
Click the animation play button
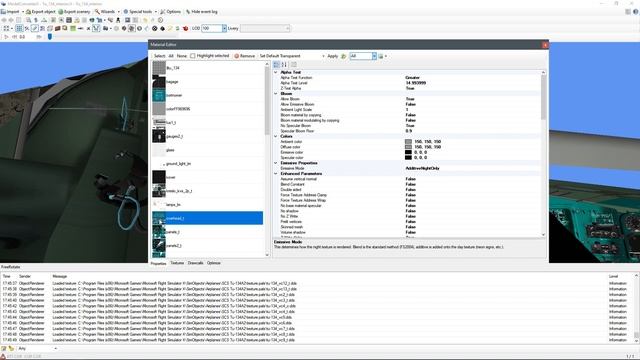(x=6, y=37)
